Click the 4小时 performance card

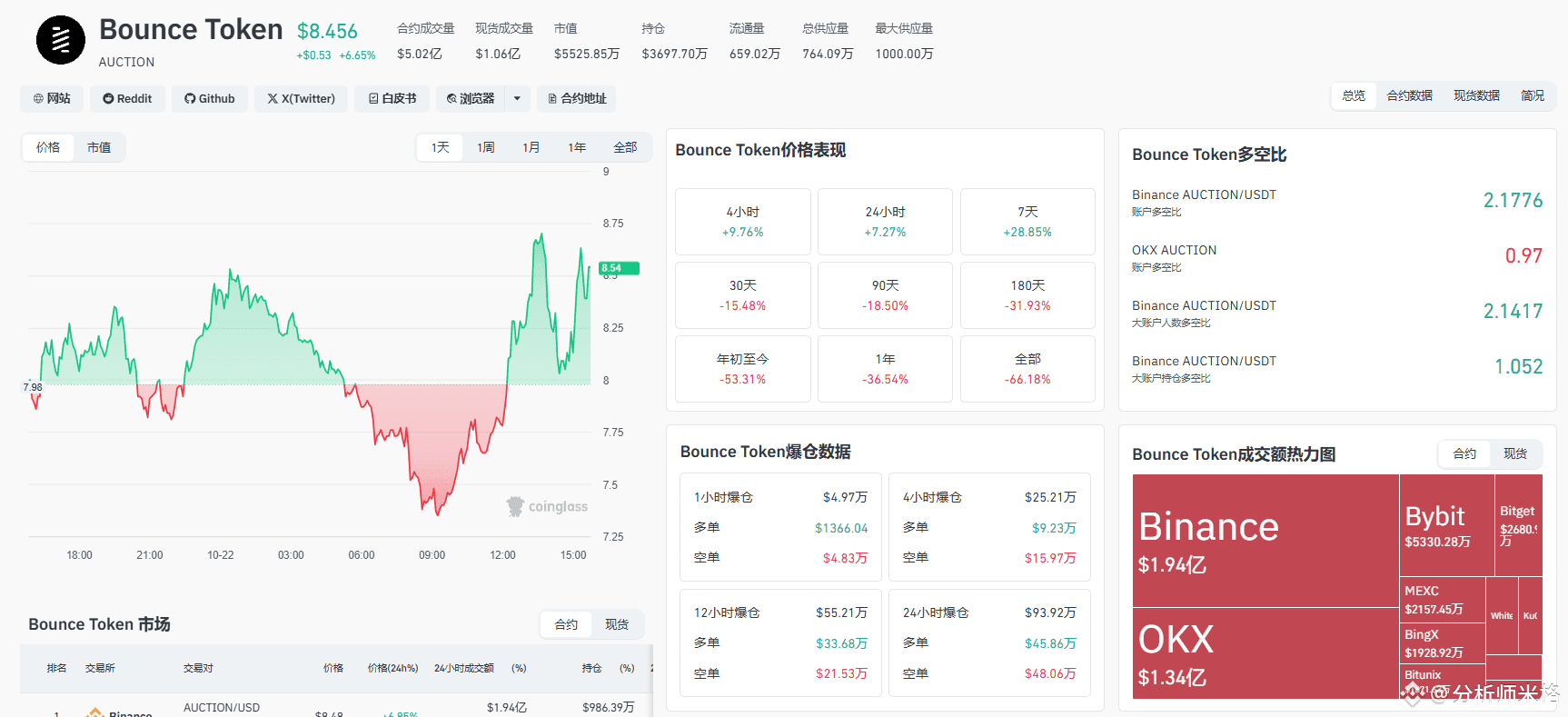coord(742,222)
